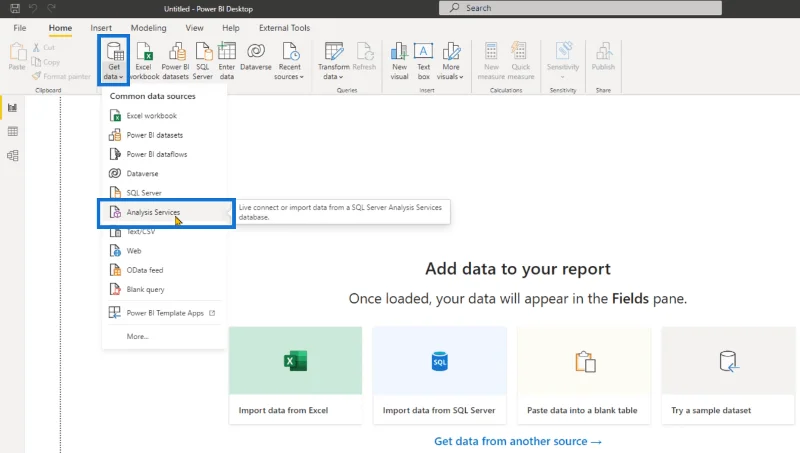The height and width of the screenshot is (453, 800).
Task: Click the New measure ribbon icon
Action: pos(491,61)
